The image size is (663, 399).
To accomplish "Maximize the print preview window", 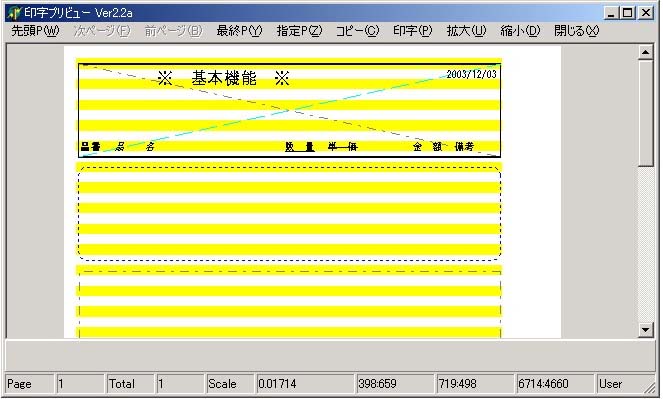I will [627, 13].
